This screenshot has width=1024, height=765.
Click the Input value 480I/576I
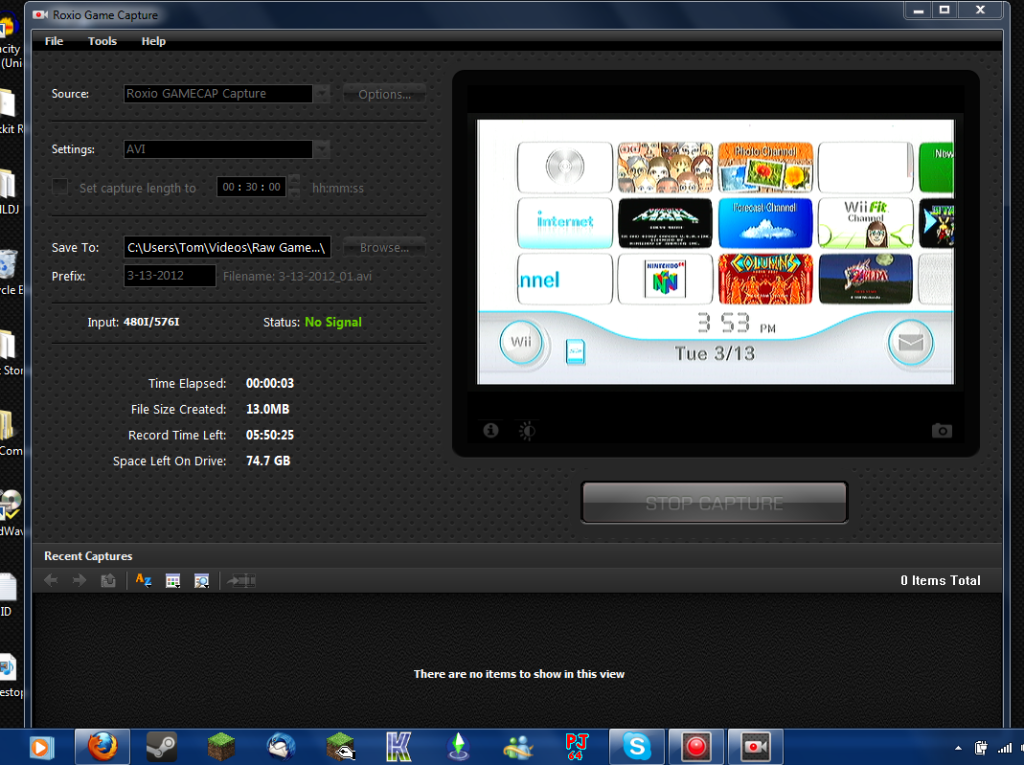pos(152,322)
